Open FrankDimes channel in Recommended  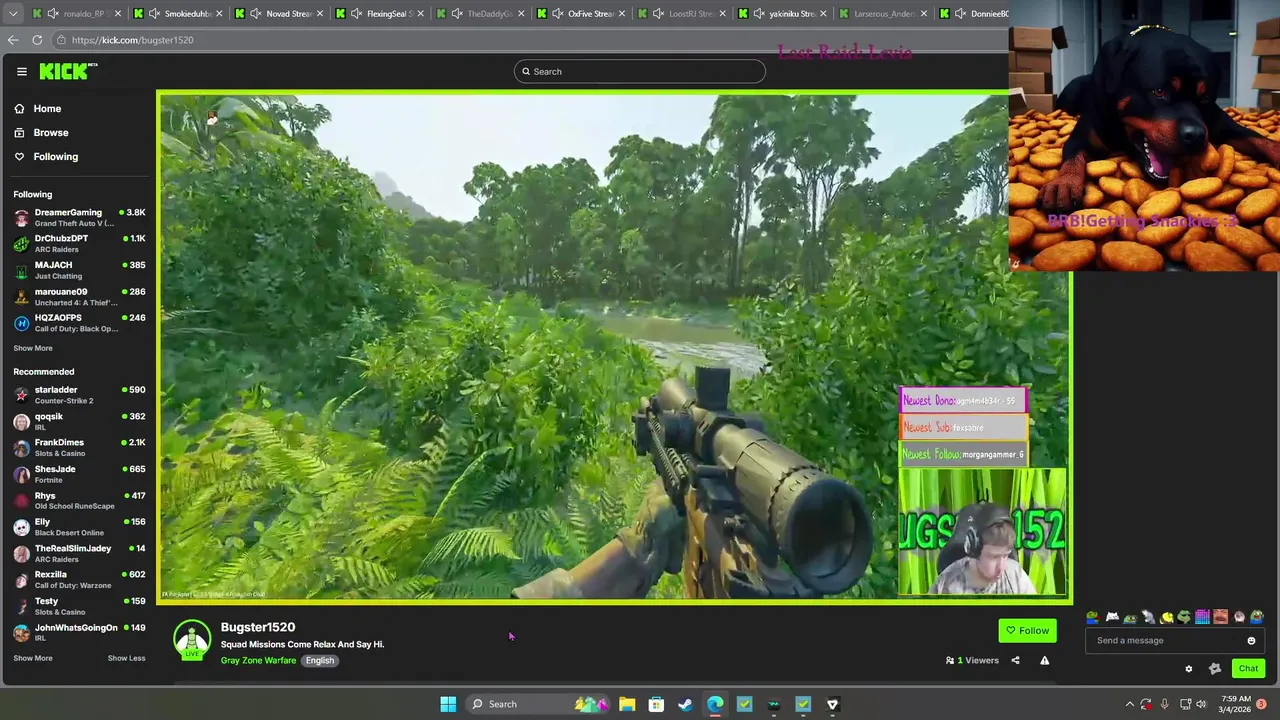coord(80,447)
